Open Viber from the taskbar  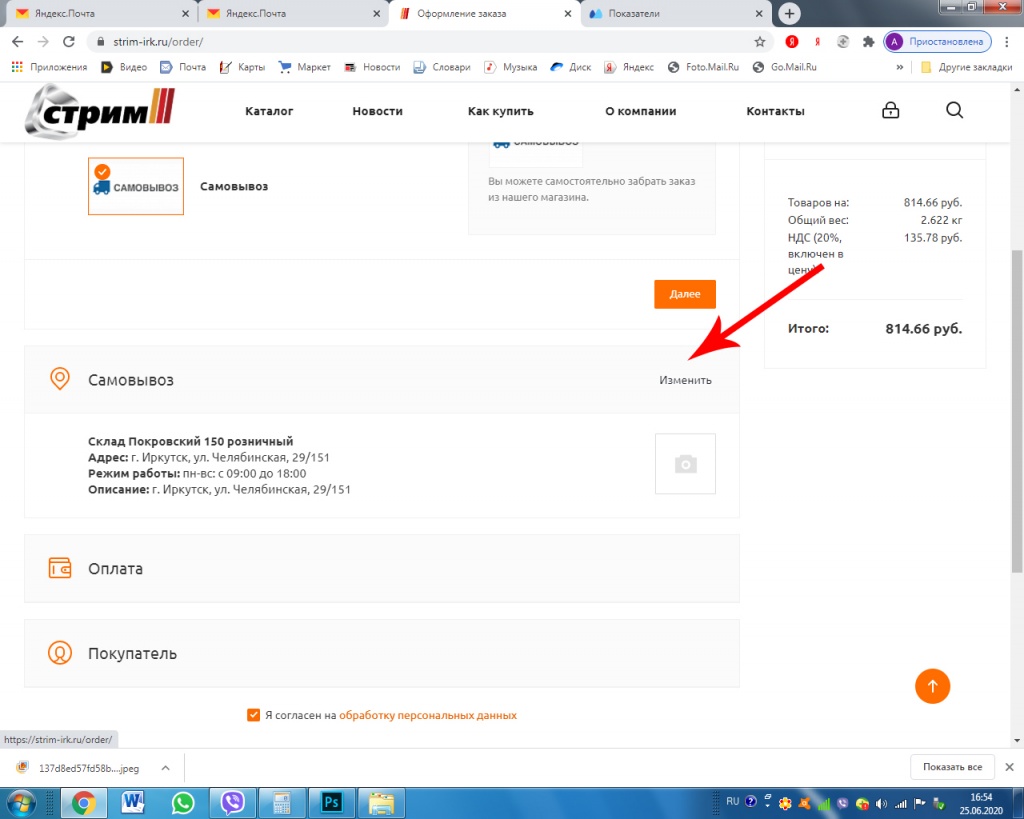(x=232, y=802)
